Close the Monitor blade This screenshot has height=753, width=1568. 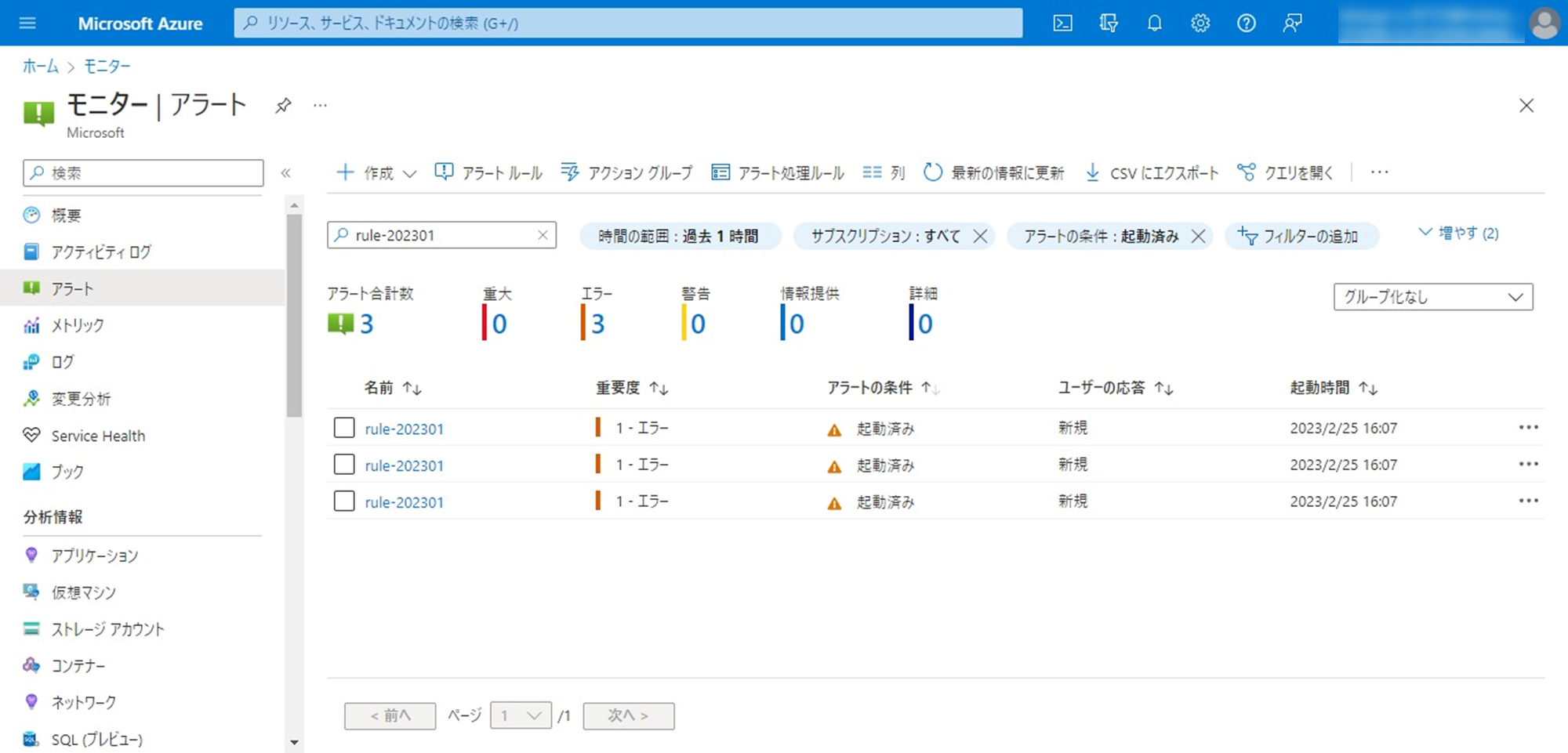1526,106
